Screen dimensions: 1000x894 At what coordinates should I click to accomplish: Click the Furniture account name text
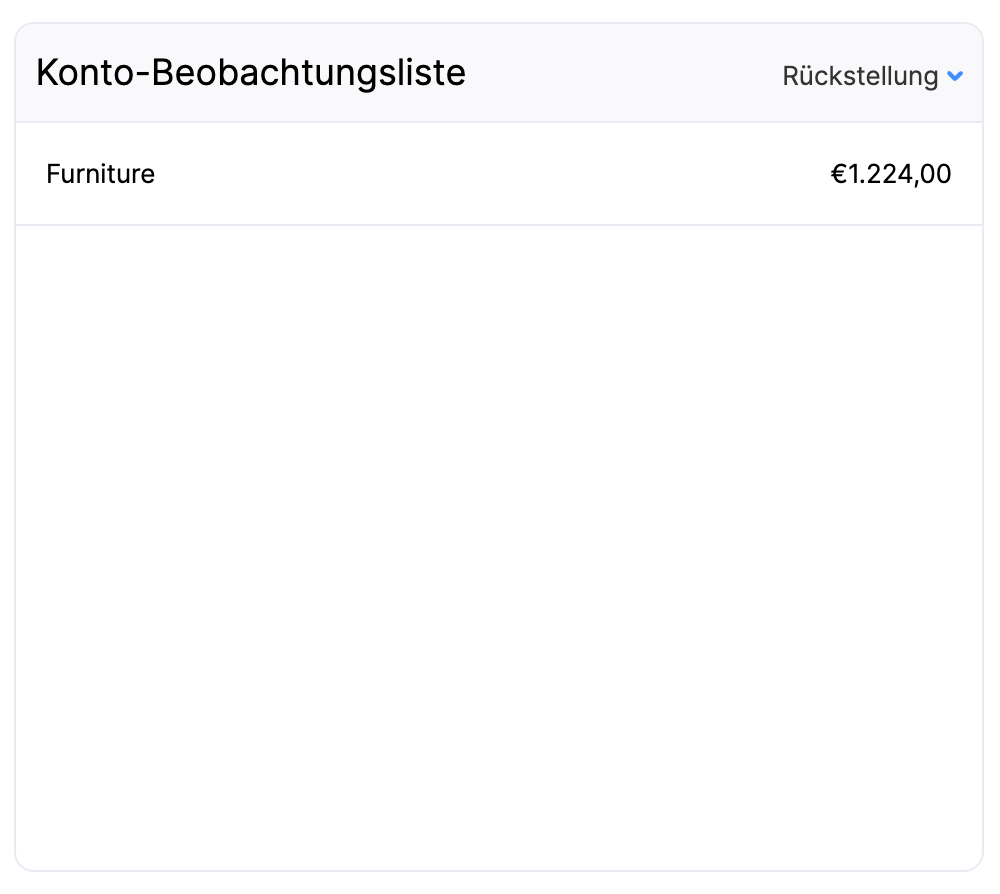click(100, 174)
